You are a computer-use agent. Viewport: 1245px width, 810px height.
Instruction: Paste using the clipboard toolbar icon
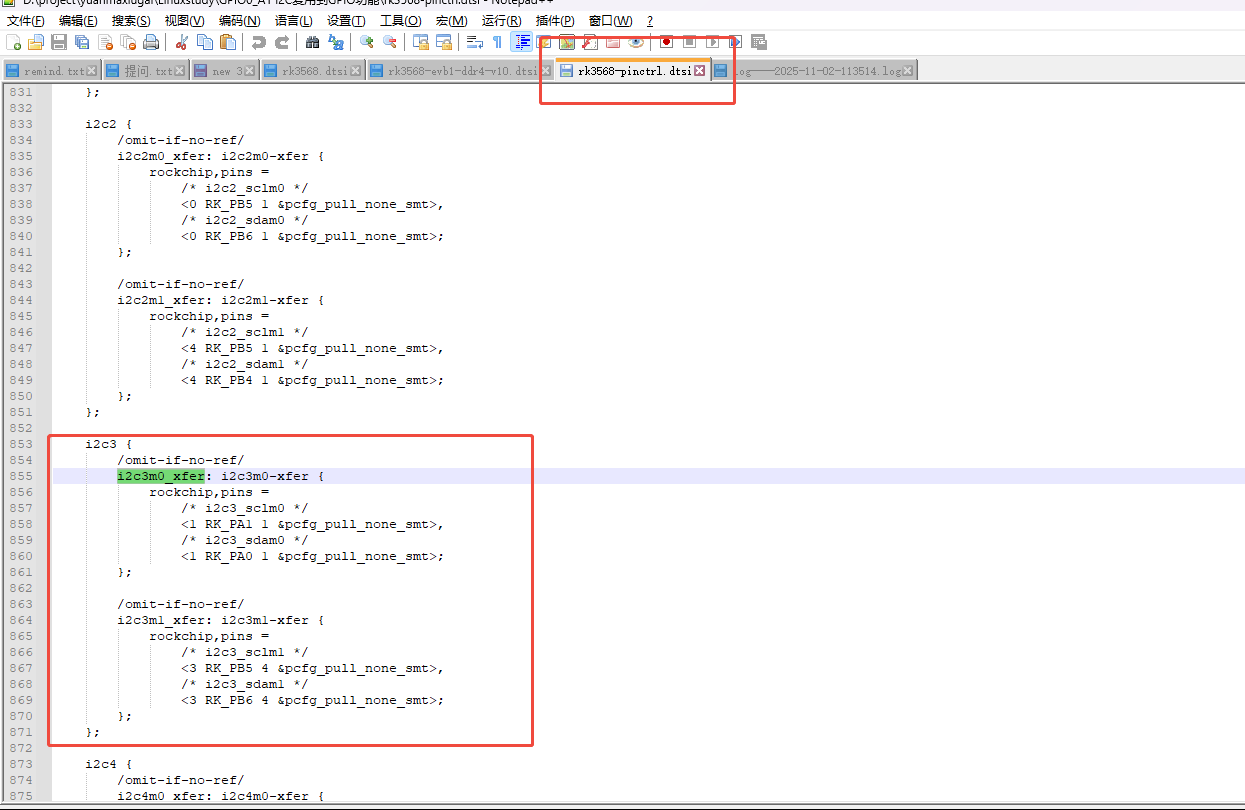point(228,42)
